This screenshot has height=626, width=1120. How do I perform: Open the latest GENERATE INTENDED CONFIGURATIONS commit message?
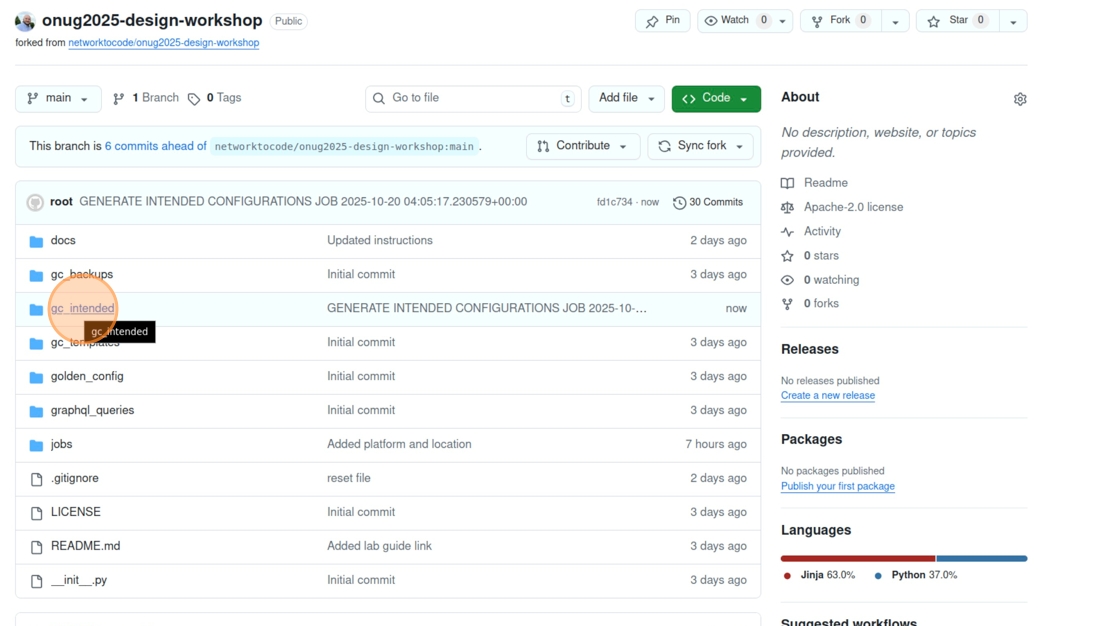click(303, 202)
